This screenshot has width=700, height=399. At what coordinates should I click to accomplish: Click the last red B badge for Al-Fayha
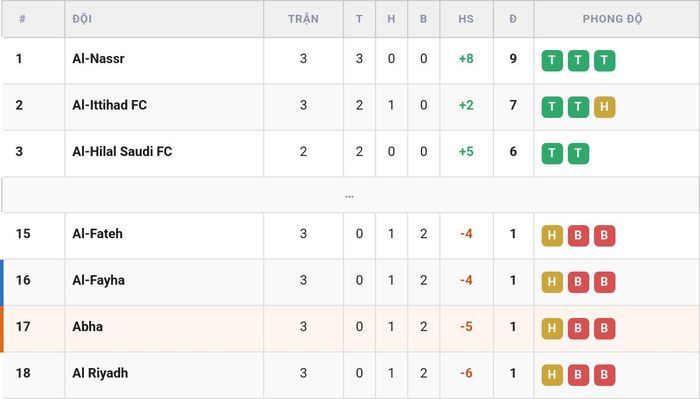point(604,282)
